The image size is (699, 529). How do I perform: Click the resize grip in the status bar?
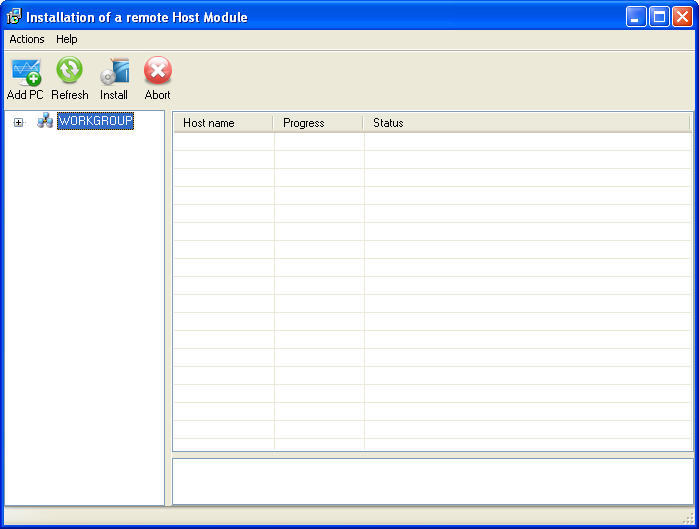688,518
